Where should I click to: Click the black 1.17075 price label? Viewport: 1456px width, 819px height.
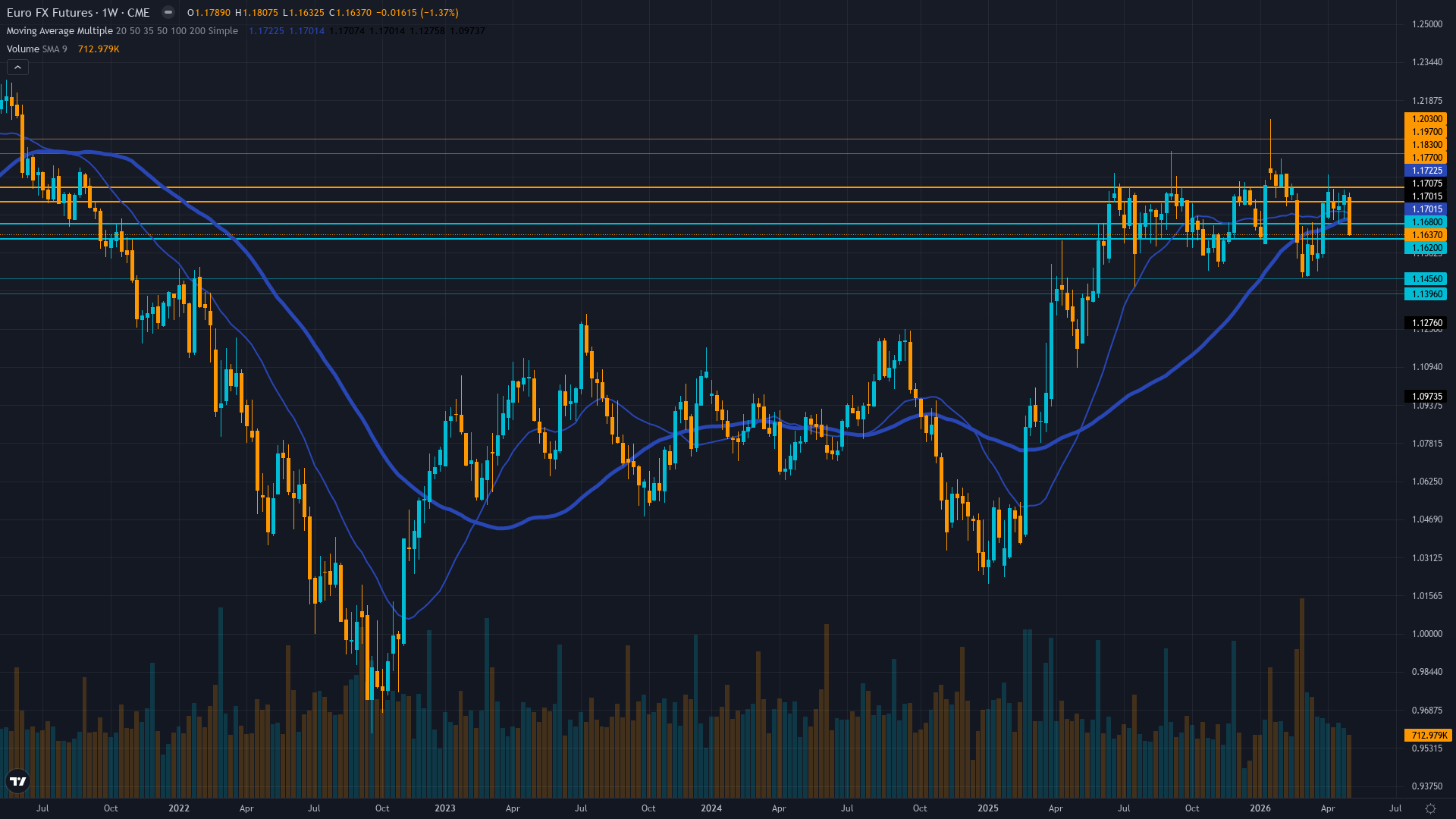(x=1426, y=184)
